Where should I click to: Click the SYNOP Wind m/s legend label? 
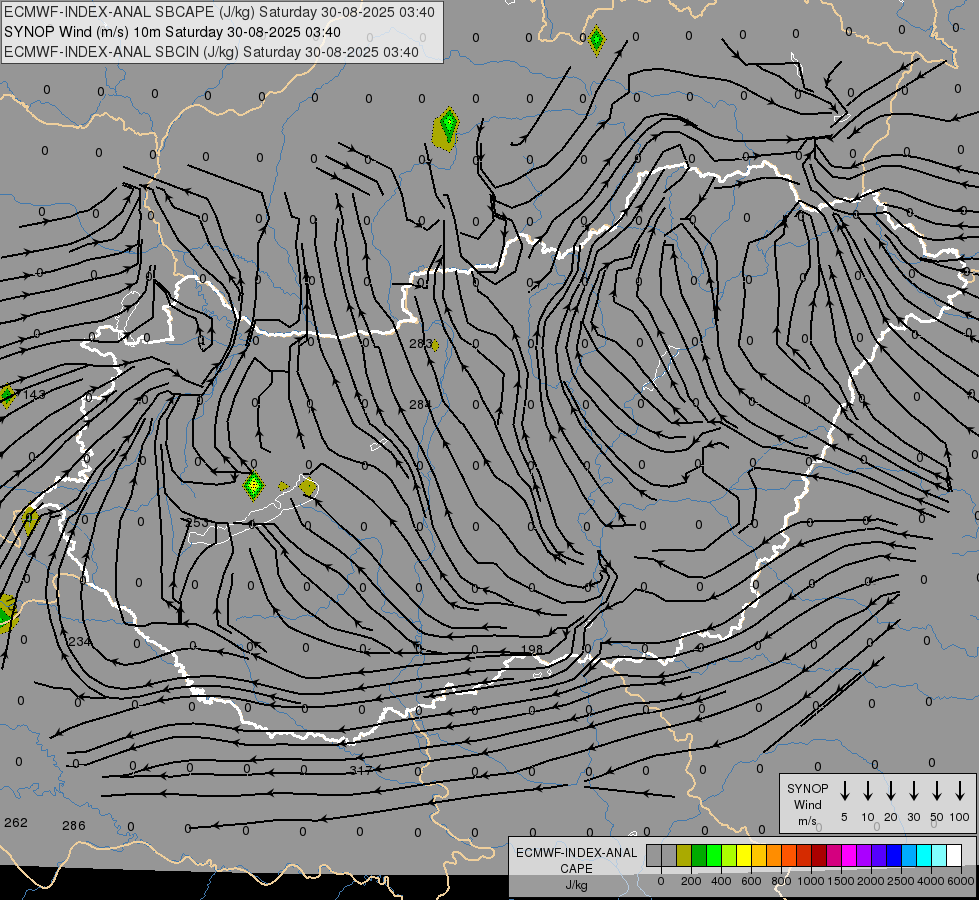click(807, 804)
